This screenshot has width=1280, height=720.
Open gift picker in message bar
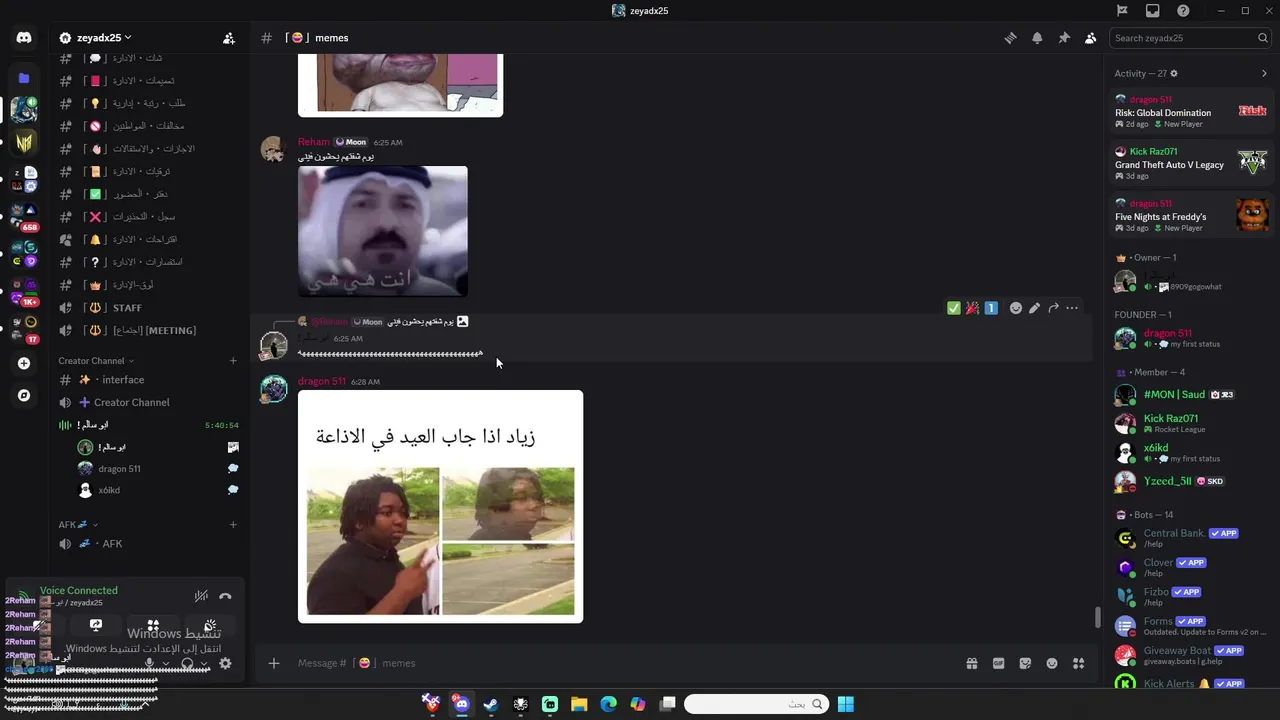971,663
